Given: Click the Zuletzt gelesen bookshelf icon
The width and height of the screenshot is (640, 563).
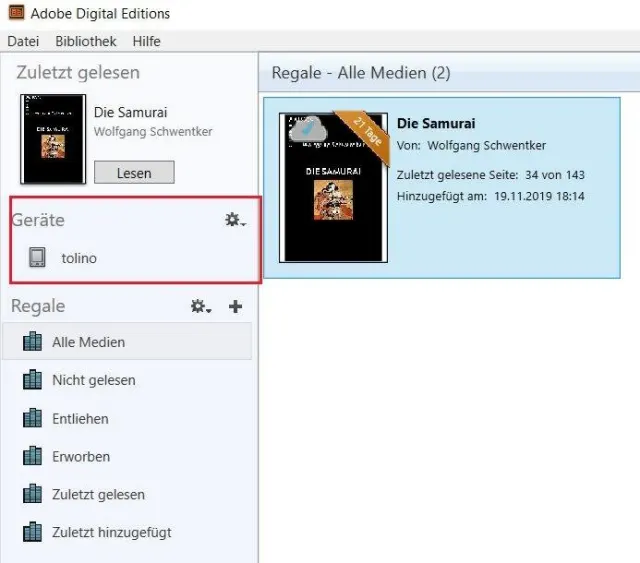Looking at the screenshot, I should [x=32, y=494].
